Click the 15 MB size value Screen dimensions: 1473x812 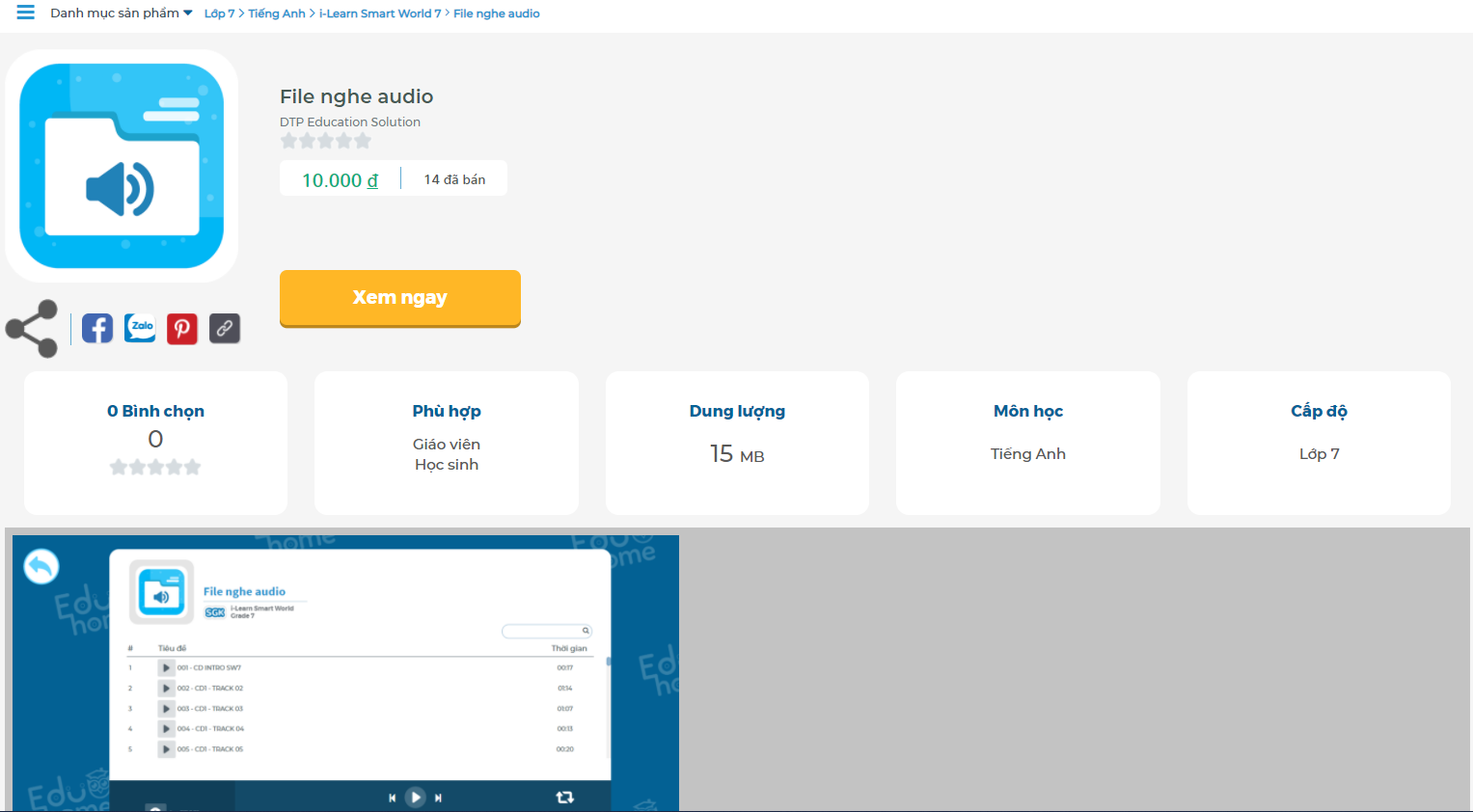[x=737, y=453]
